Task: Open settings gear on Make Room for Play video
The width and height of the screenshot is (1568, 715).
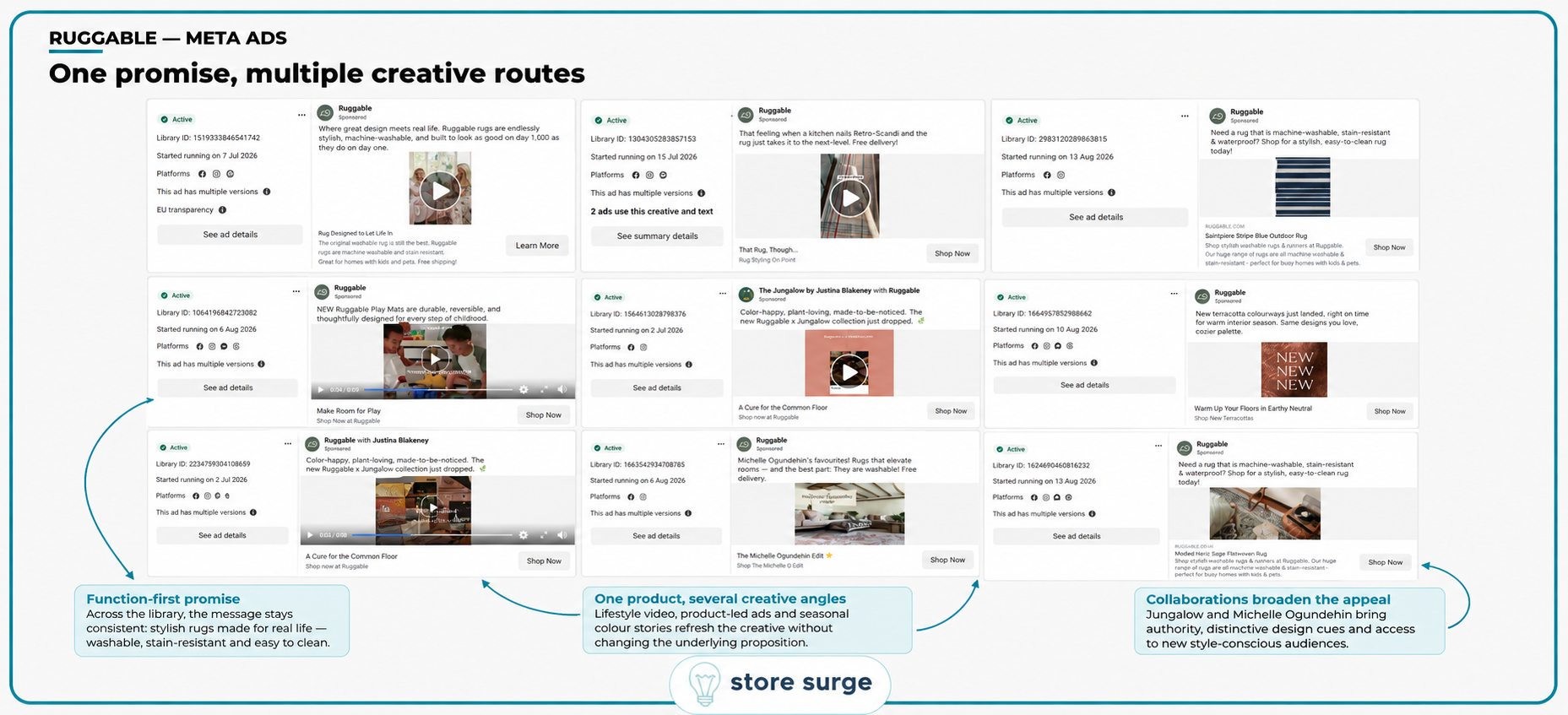Action: pos(524,390)
